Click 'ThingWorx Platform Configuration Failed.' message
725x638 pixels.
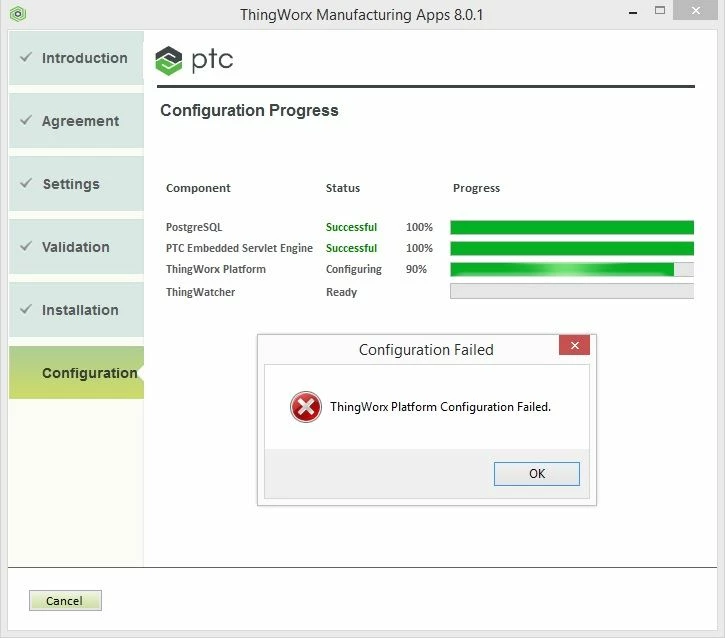coord(440,407)
